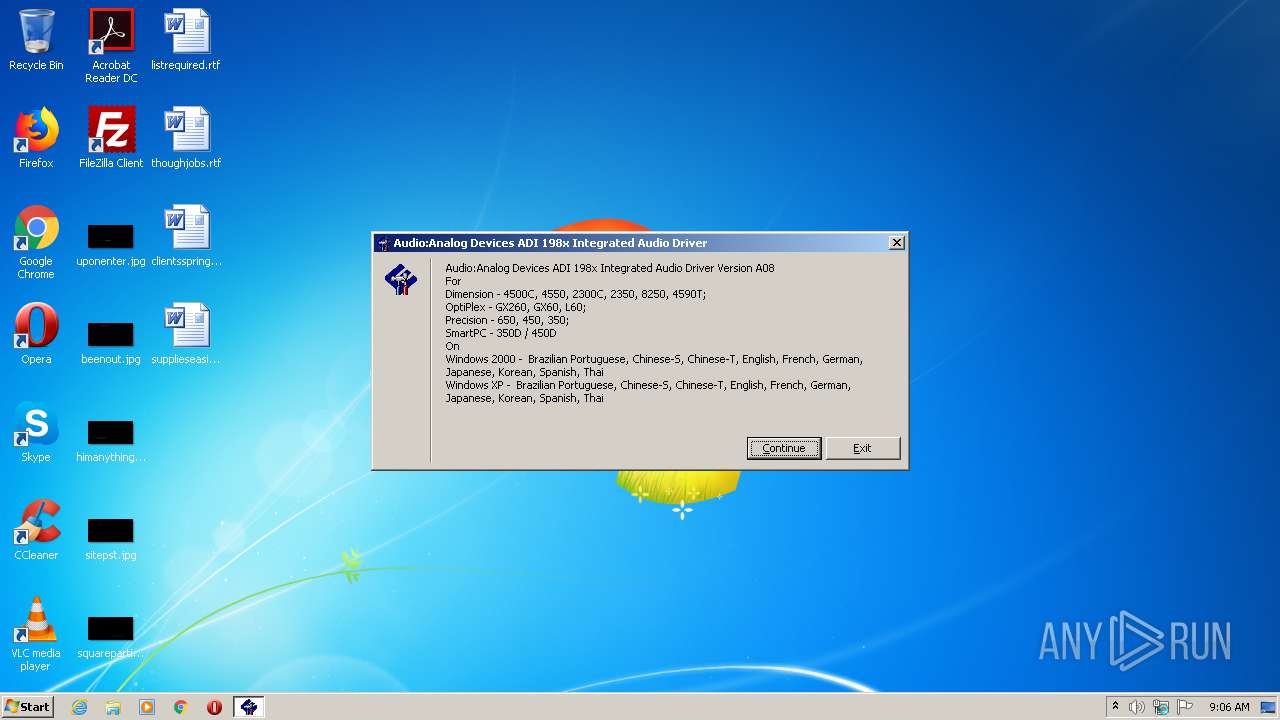Select the himanything image file
This screenshot has width=1280, height=720.
coord(111,442)
